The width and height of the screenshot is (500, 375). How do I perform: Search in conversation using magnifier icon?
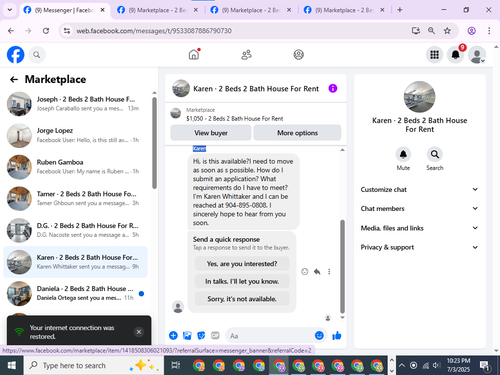434,154
